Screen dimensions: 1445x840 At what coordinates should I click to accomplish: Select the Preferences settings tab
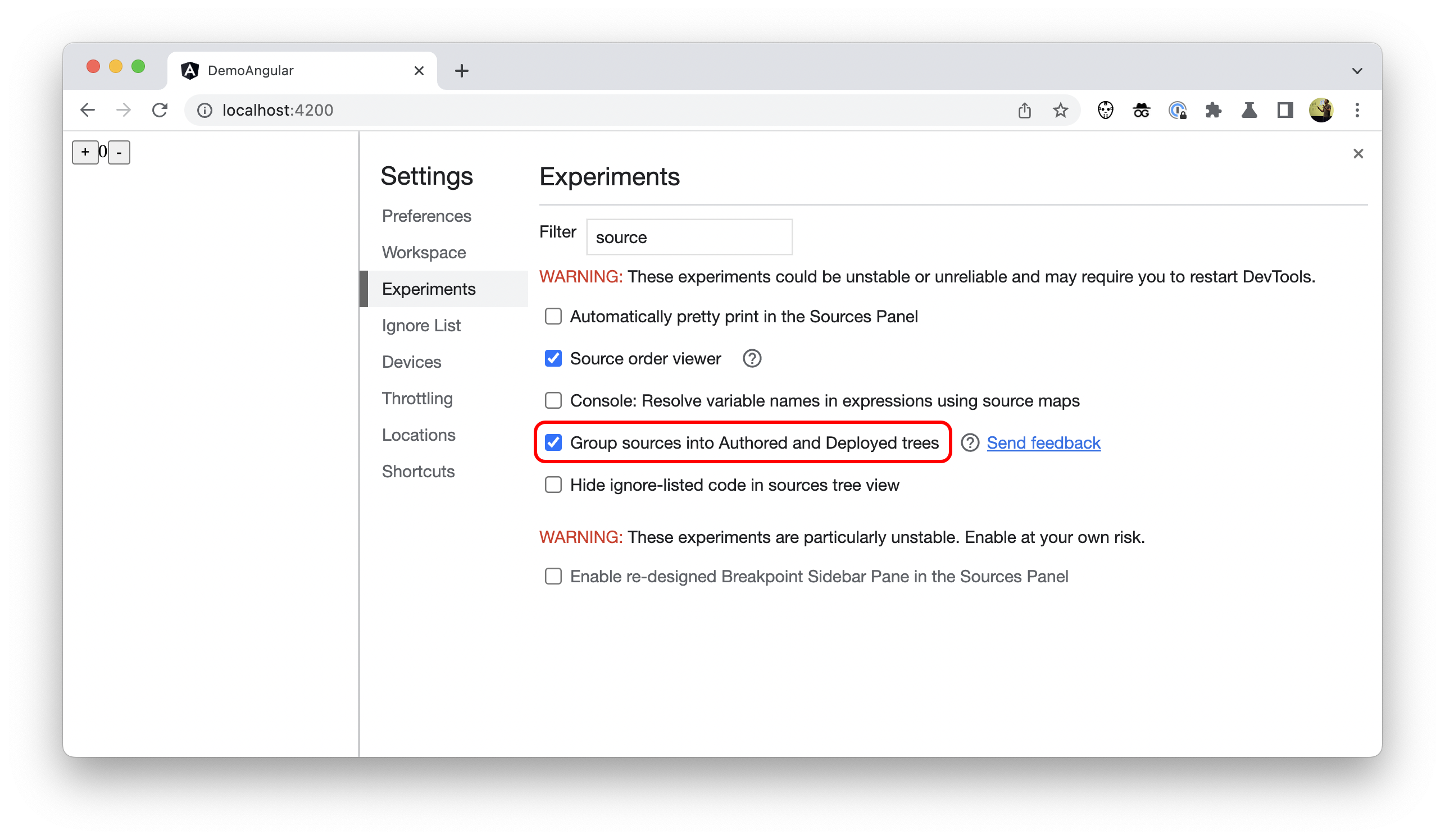tap(426, 215)
